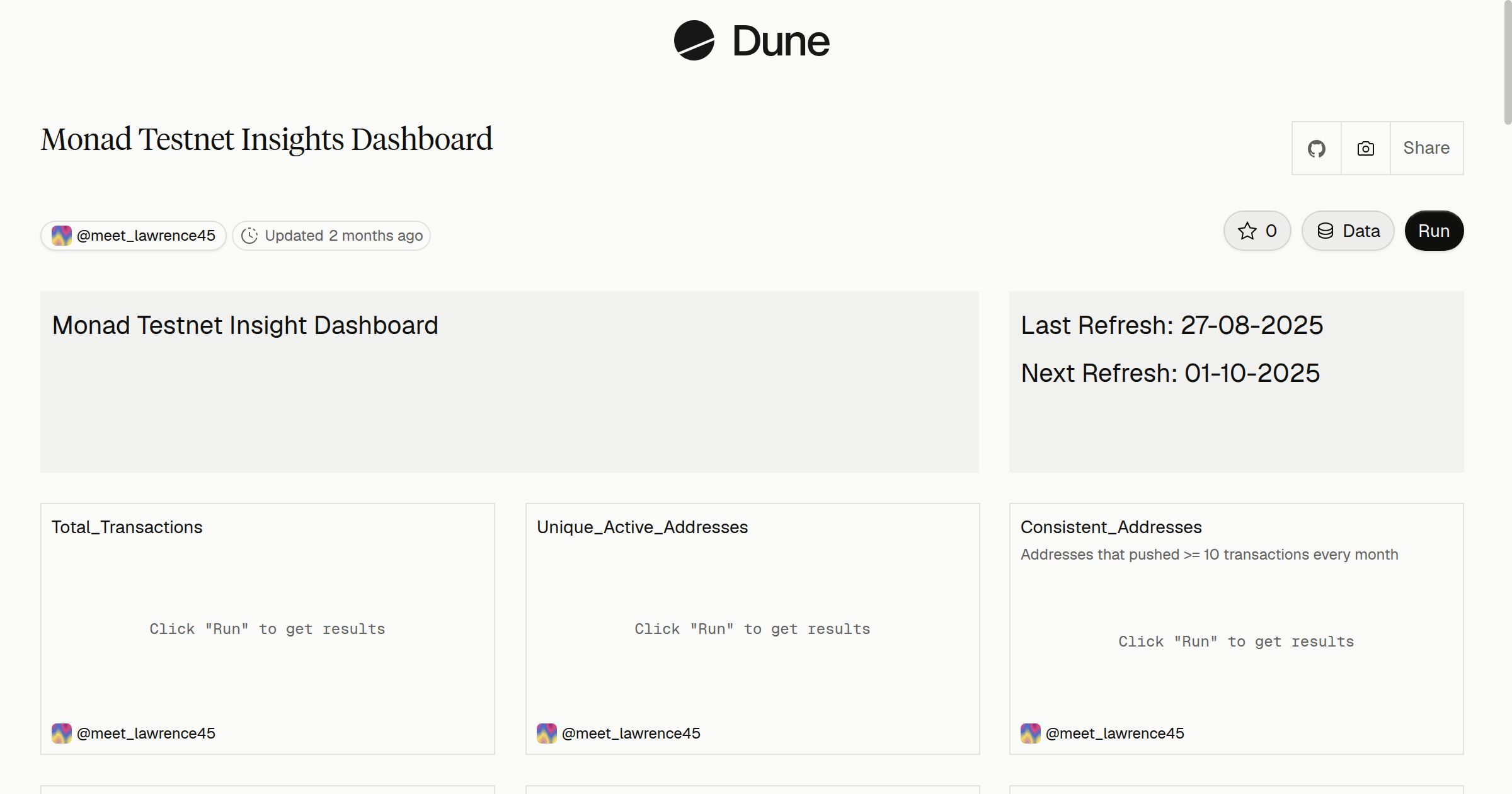1512x794 pixels.
Task: Open the Total_Transactions query title
Action: click(127, 527)
